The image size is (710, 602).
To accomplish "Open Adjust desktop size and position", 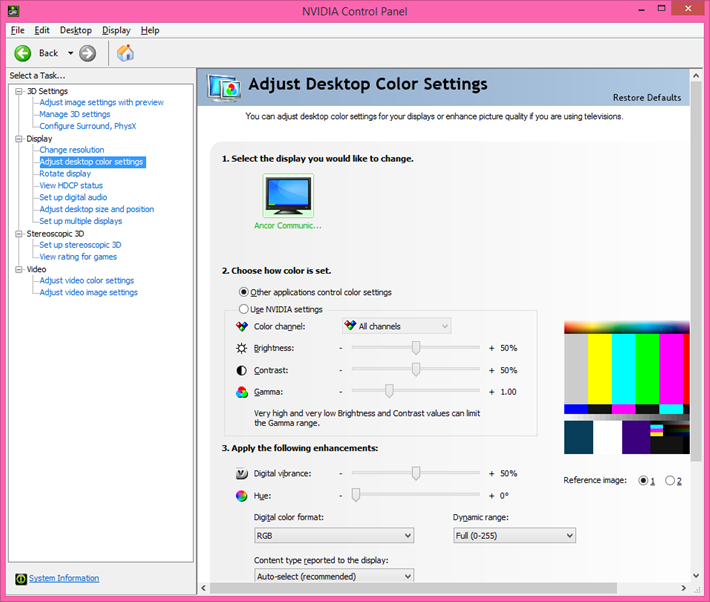I will 96,209.
